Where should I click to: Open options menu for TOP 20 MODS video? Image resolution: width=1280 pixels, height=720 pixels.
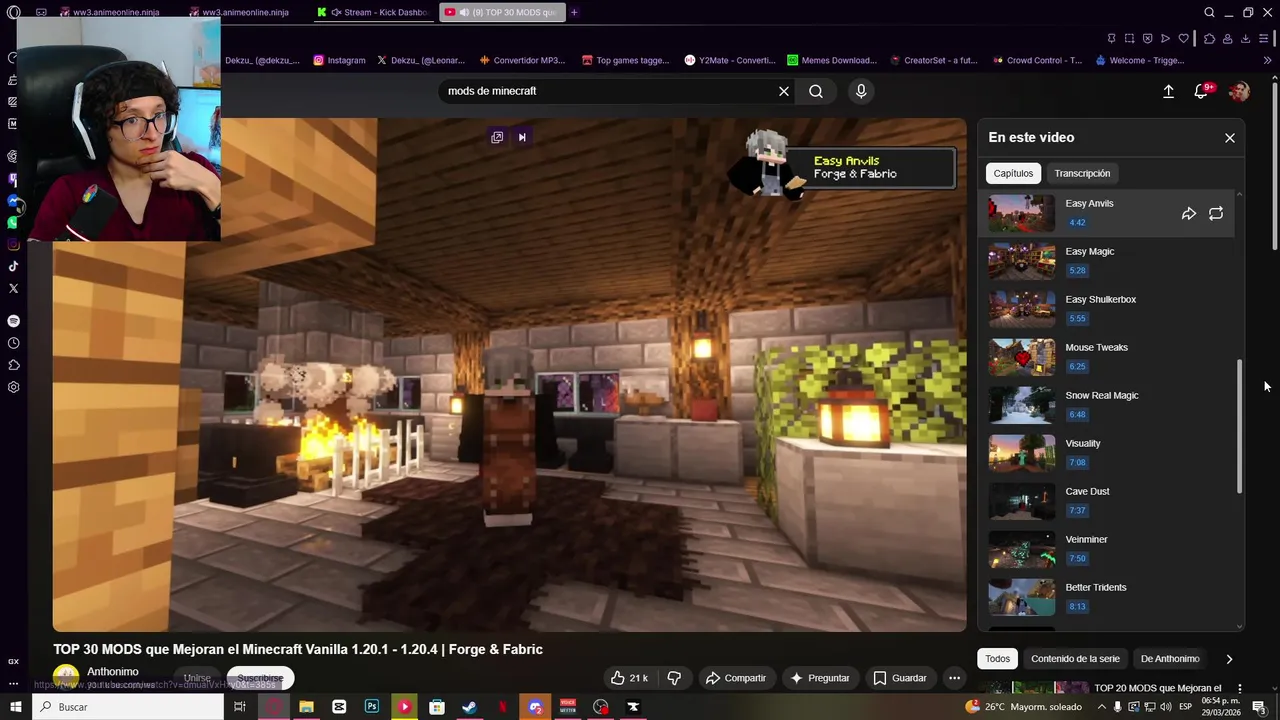point(1239,688)
